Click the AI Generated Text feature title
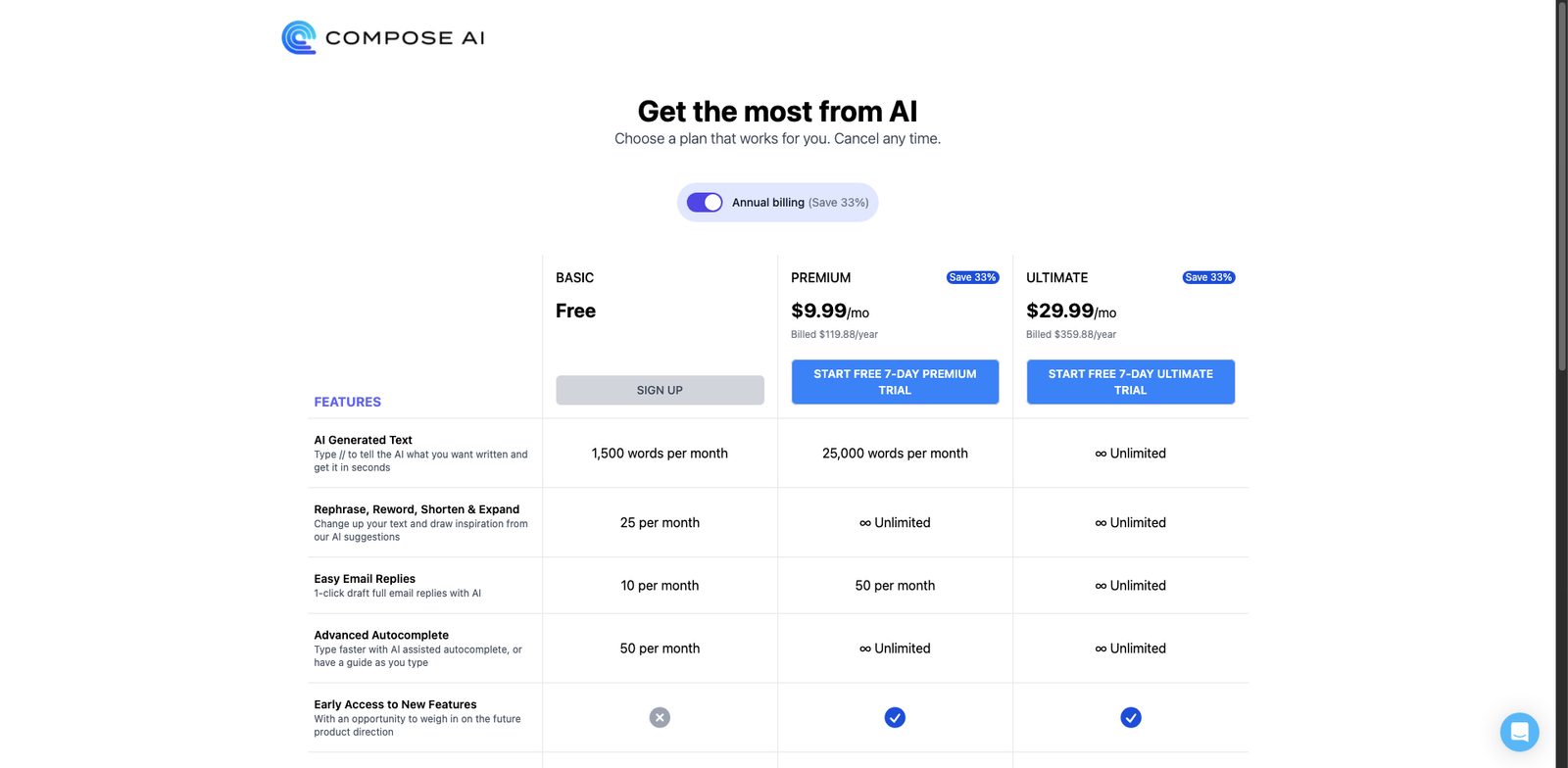The height and width of the screenshot is (768, 1568). coord(363,440)
